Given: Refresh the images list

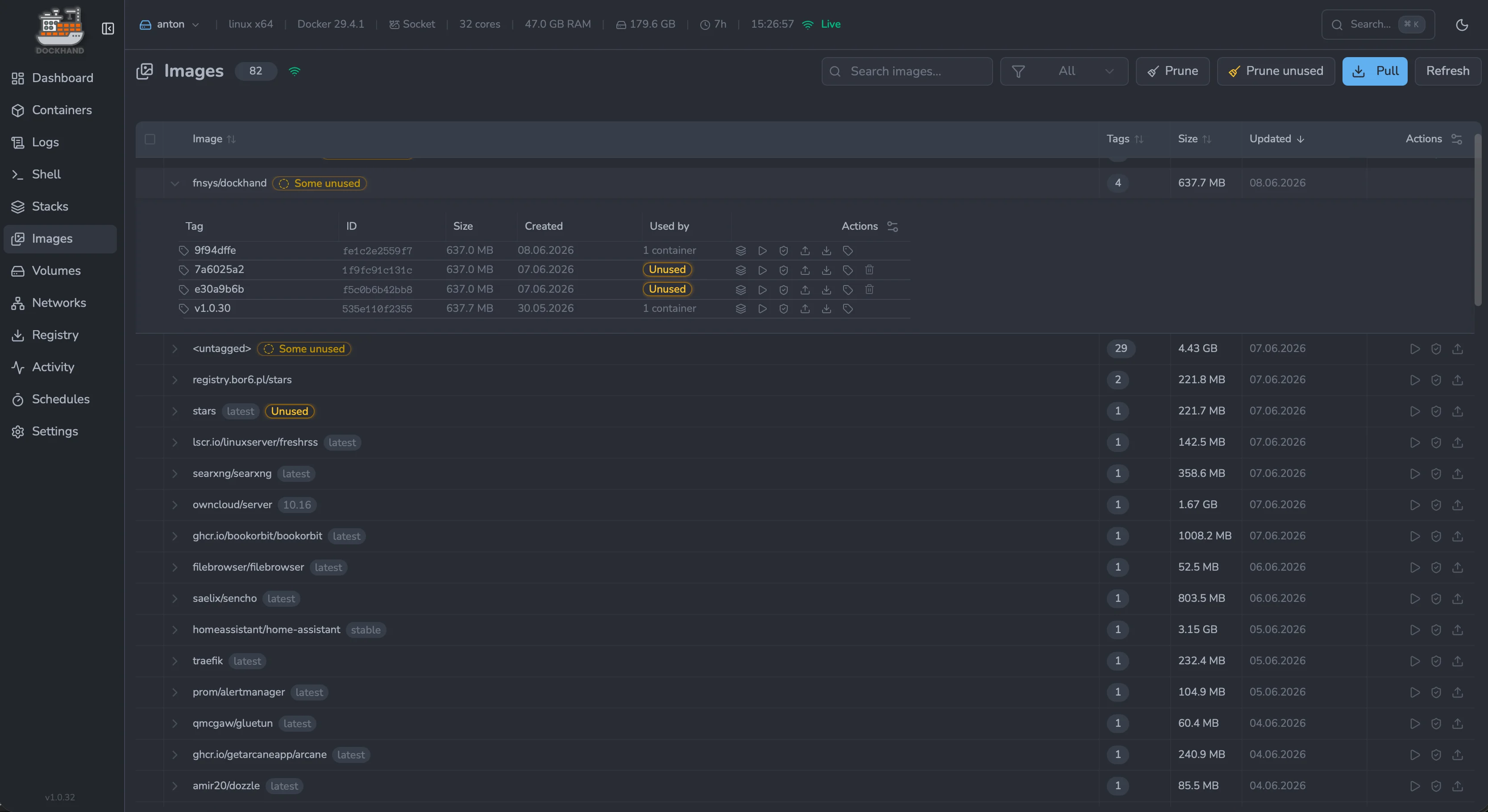Looking at the screenshot, I should (x=1447, y=71).
